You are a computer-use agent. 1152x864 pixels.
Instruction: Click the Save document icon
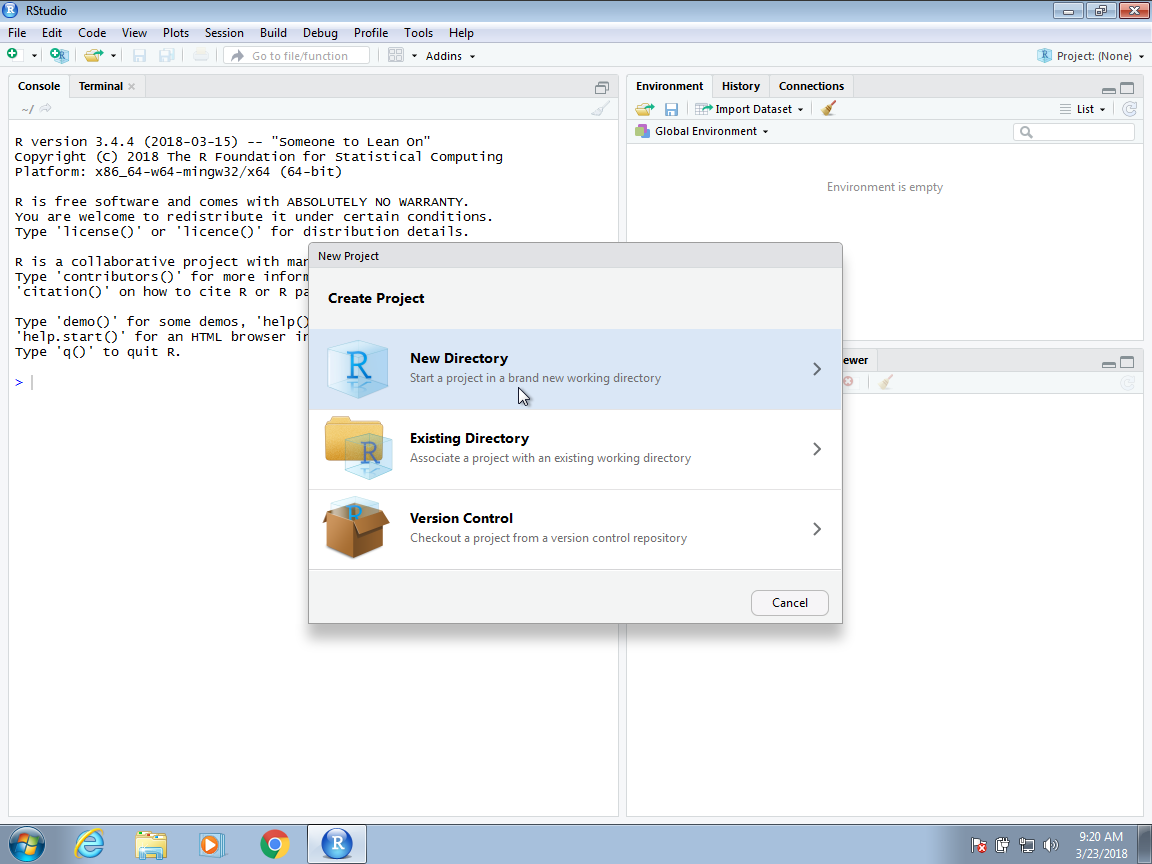pos(139,55)
